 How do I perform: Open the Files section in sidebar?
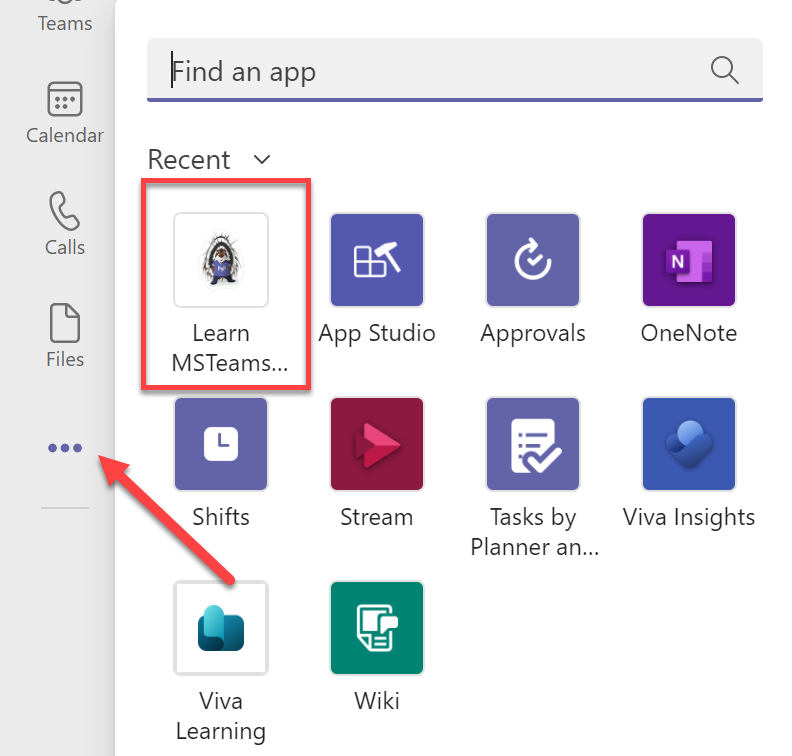(x=65, y=336)
